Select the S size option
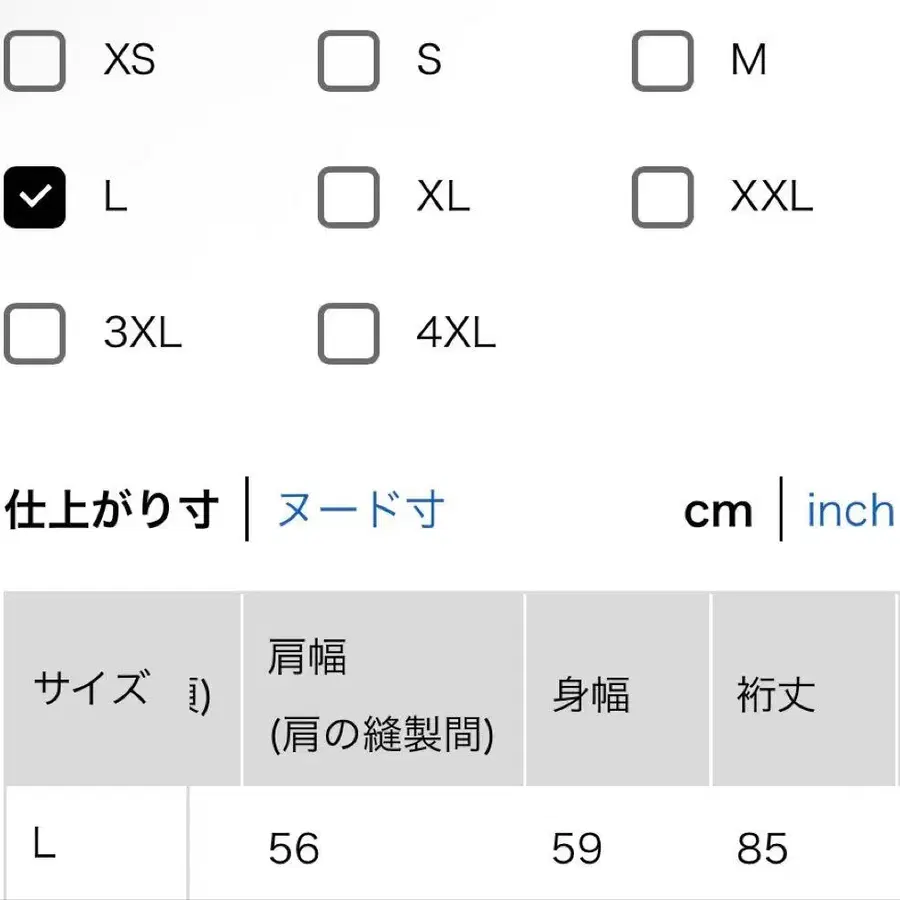 (x=348, y=62)
